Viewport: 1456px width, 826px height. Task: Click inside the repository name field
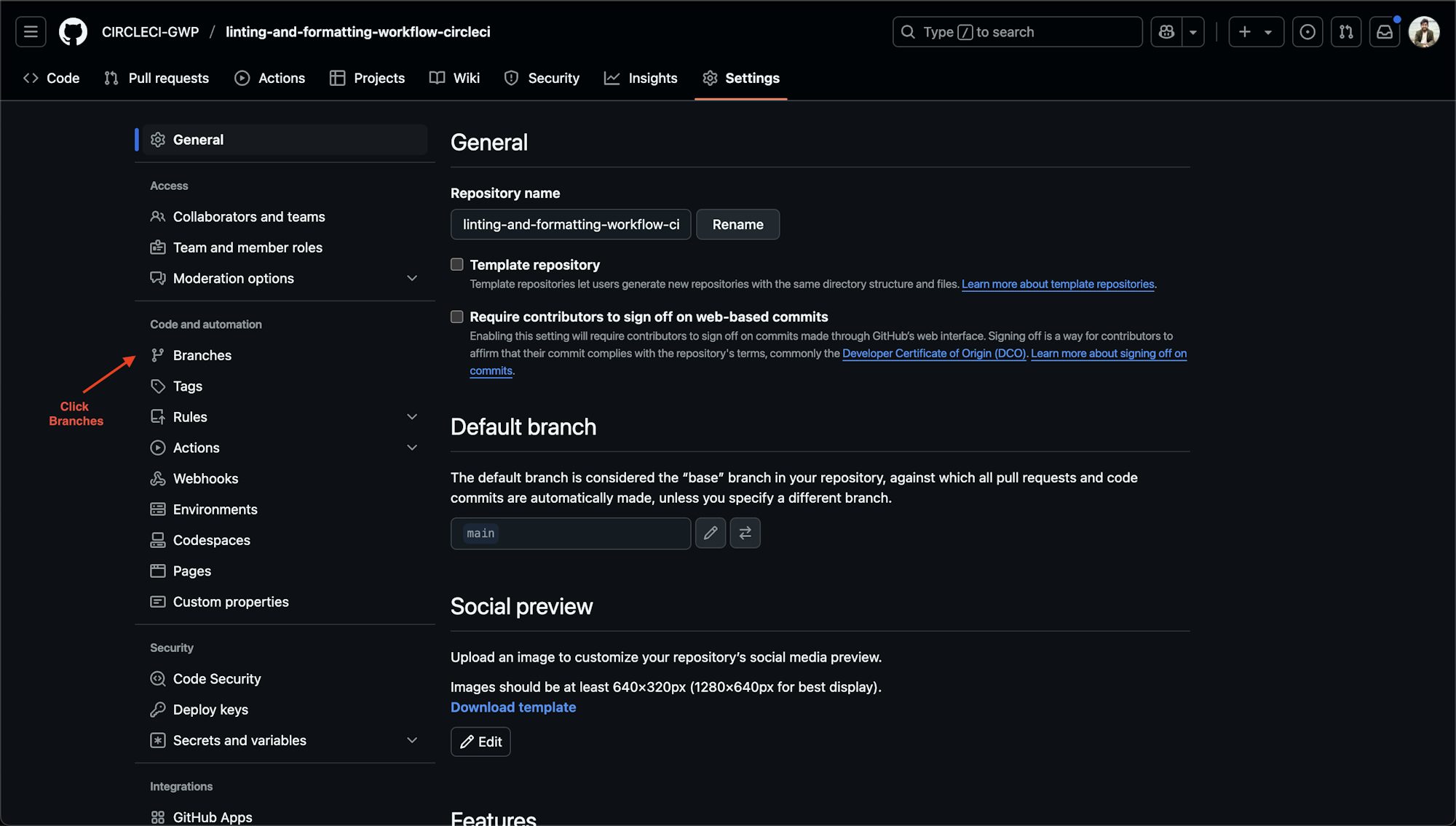coord(570,224)
